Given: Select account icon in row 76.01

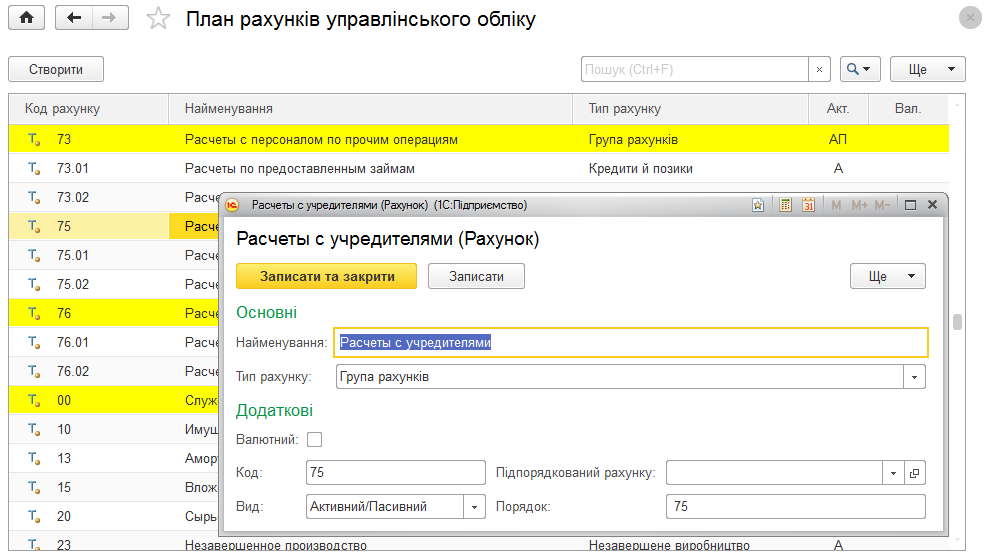Looking at the screenshot, I should (34, 342).
